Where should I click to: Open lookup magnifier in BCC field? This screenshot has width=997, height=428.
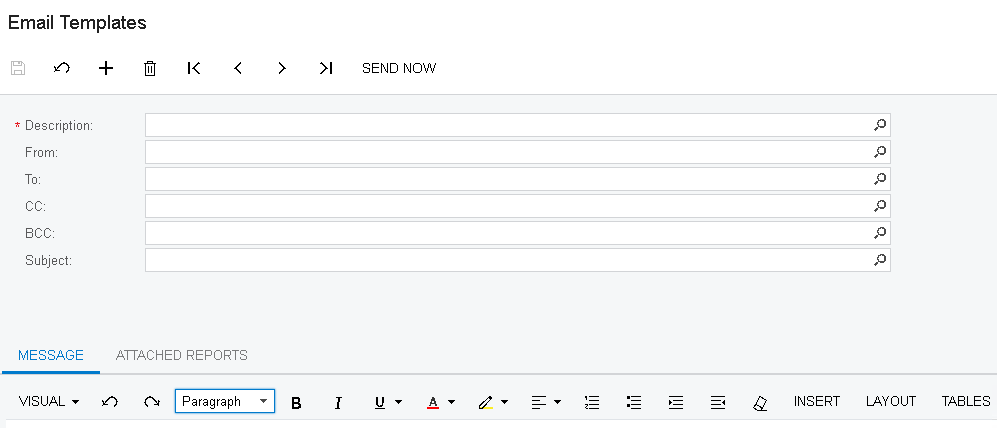(880, 233)
